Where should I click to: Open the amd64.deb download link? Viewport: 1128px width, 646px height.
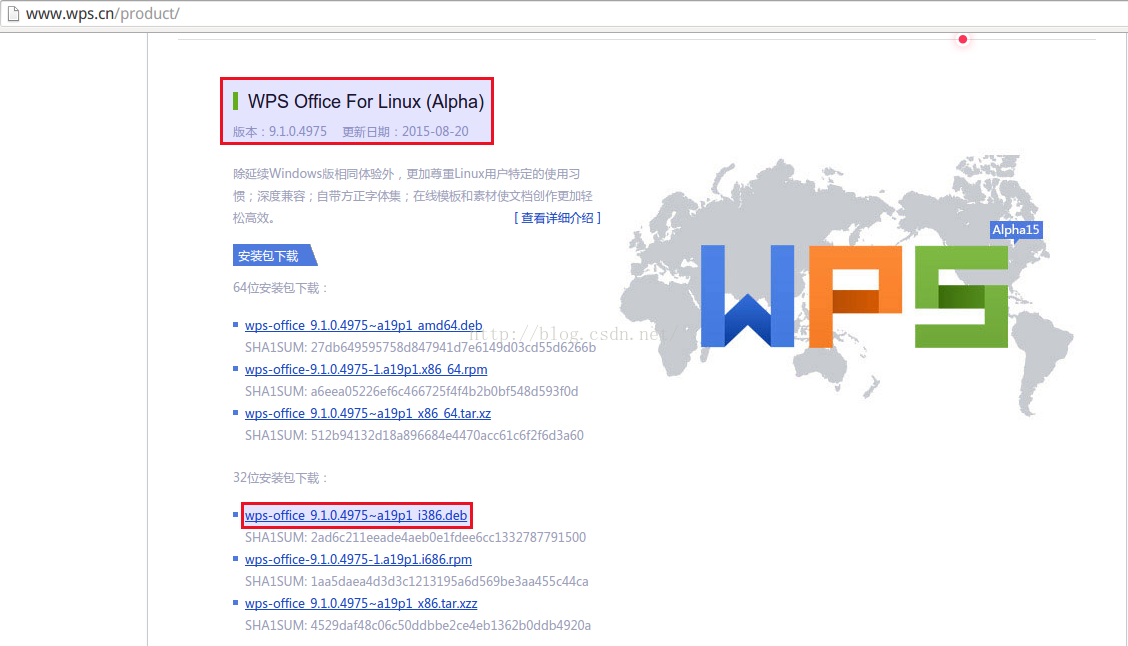point(363,325)
